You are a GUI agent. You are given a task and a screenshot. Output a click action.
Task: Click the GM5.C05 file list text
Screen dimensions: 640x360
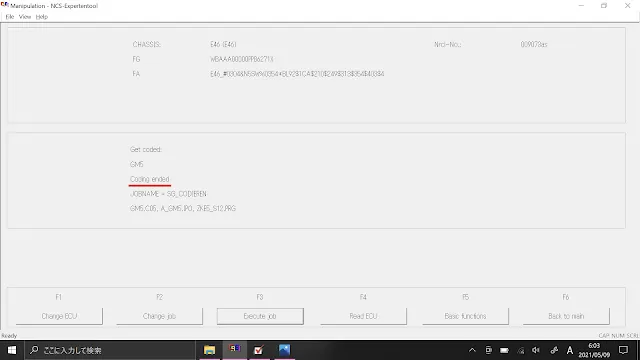pyautogui.click(x=183, y=209)
